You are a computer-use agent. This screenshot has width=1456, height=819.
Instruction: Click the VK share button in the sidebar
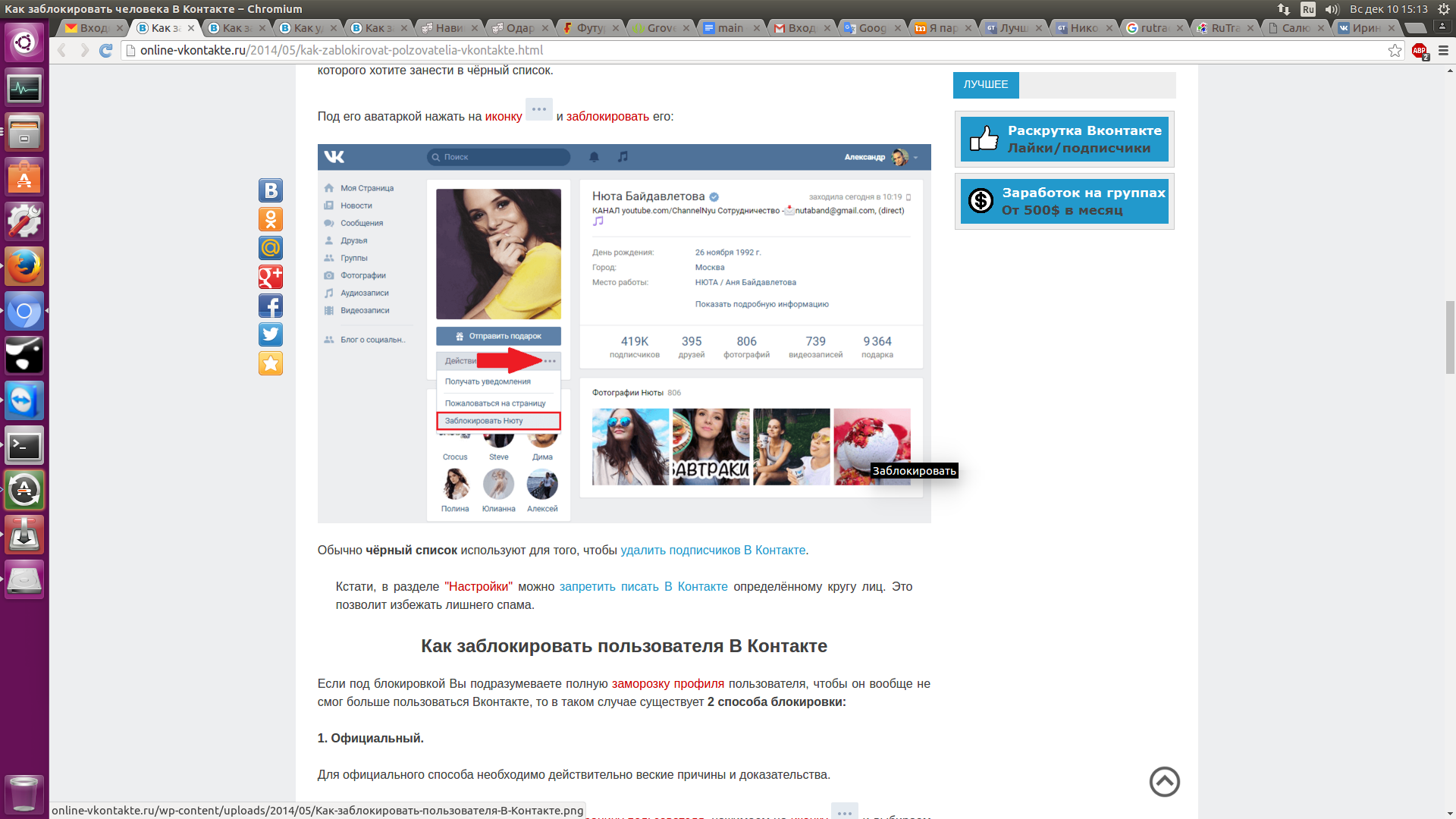(270, 190)
